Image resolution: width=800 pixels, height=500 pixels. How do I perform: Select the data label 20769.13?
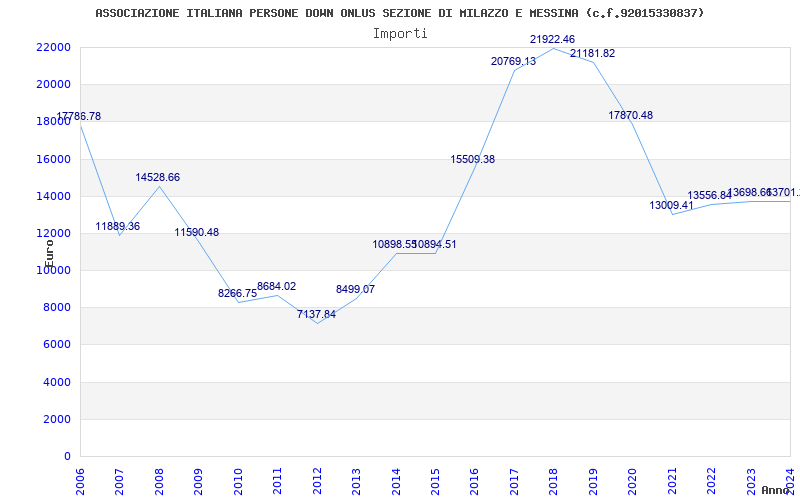click(513, 62)
